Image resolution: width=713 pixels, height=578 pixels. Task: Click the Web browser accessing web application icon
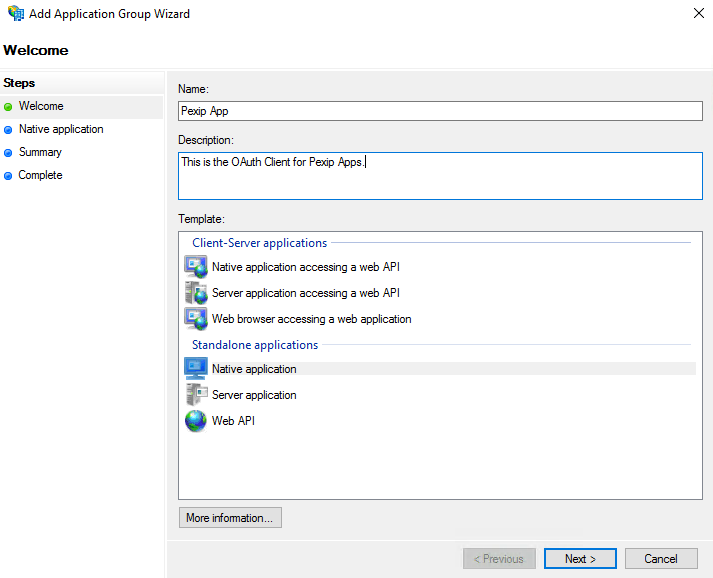[196, 319]
